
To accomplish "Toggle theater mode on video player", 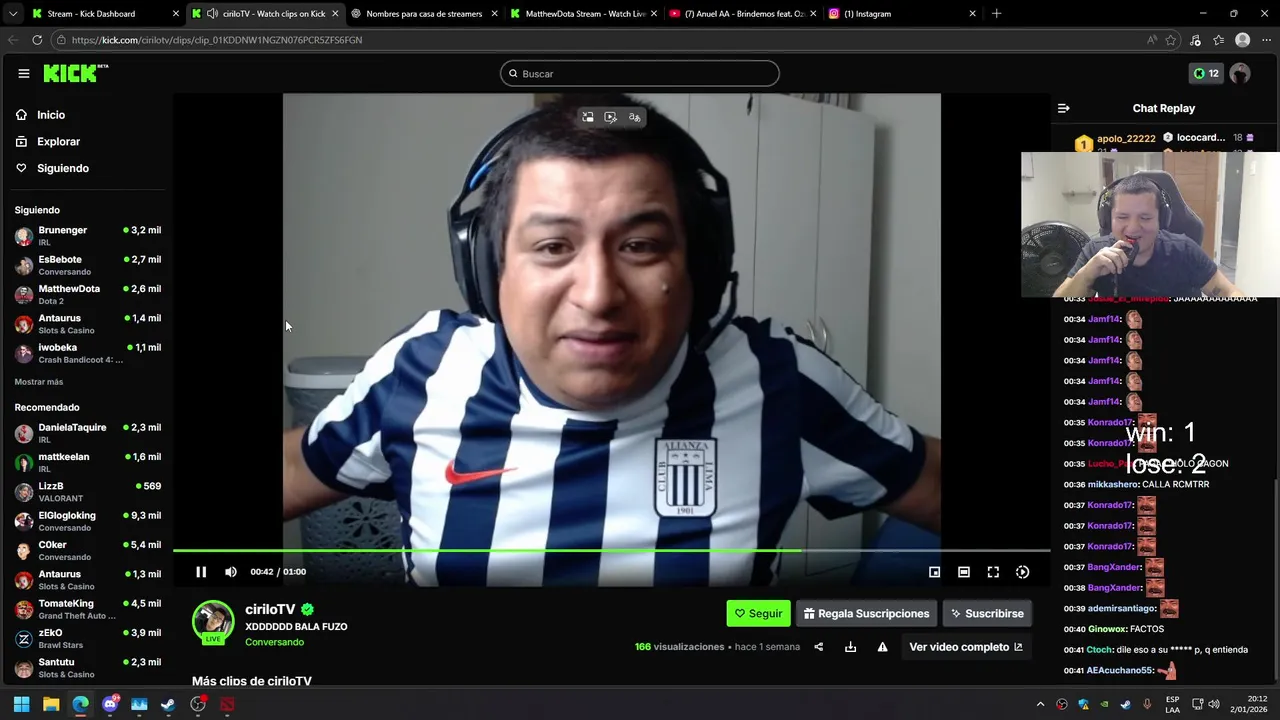I will click(964, 572).
